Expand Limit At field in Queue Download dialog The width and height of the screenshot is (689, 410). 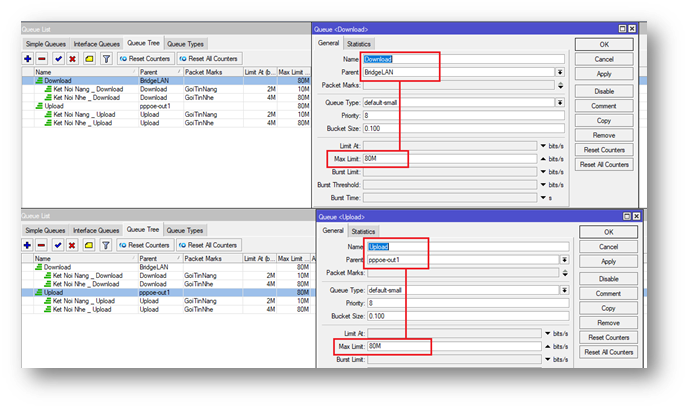coord(543,146)
